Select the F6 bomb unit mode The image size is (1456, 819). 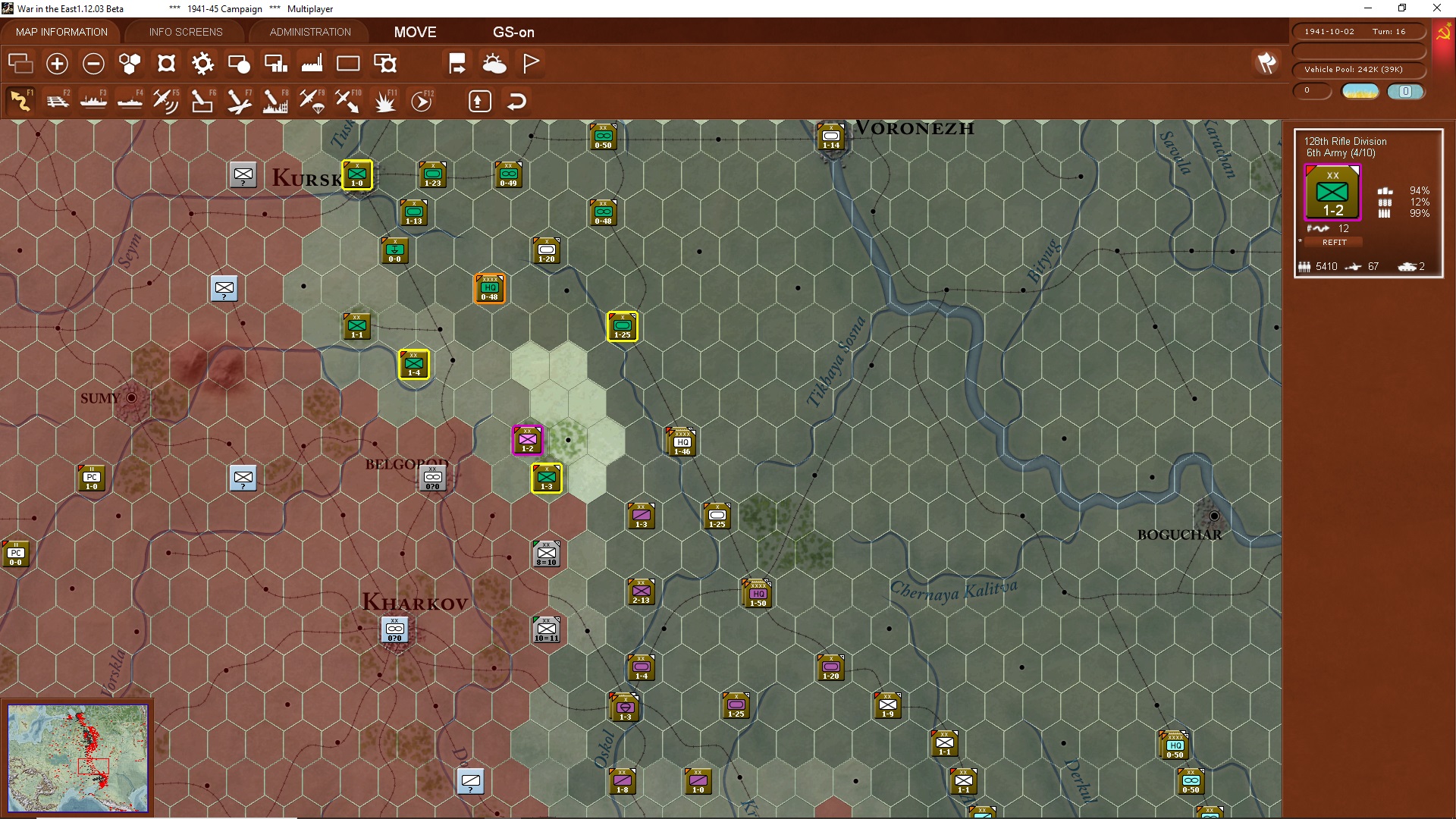pos(202,101)
